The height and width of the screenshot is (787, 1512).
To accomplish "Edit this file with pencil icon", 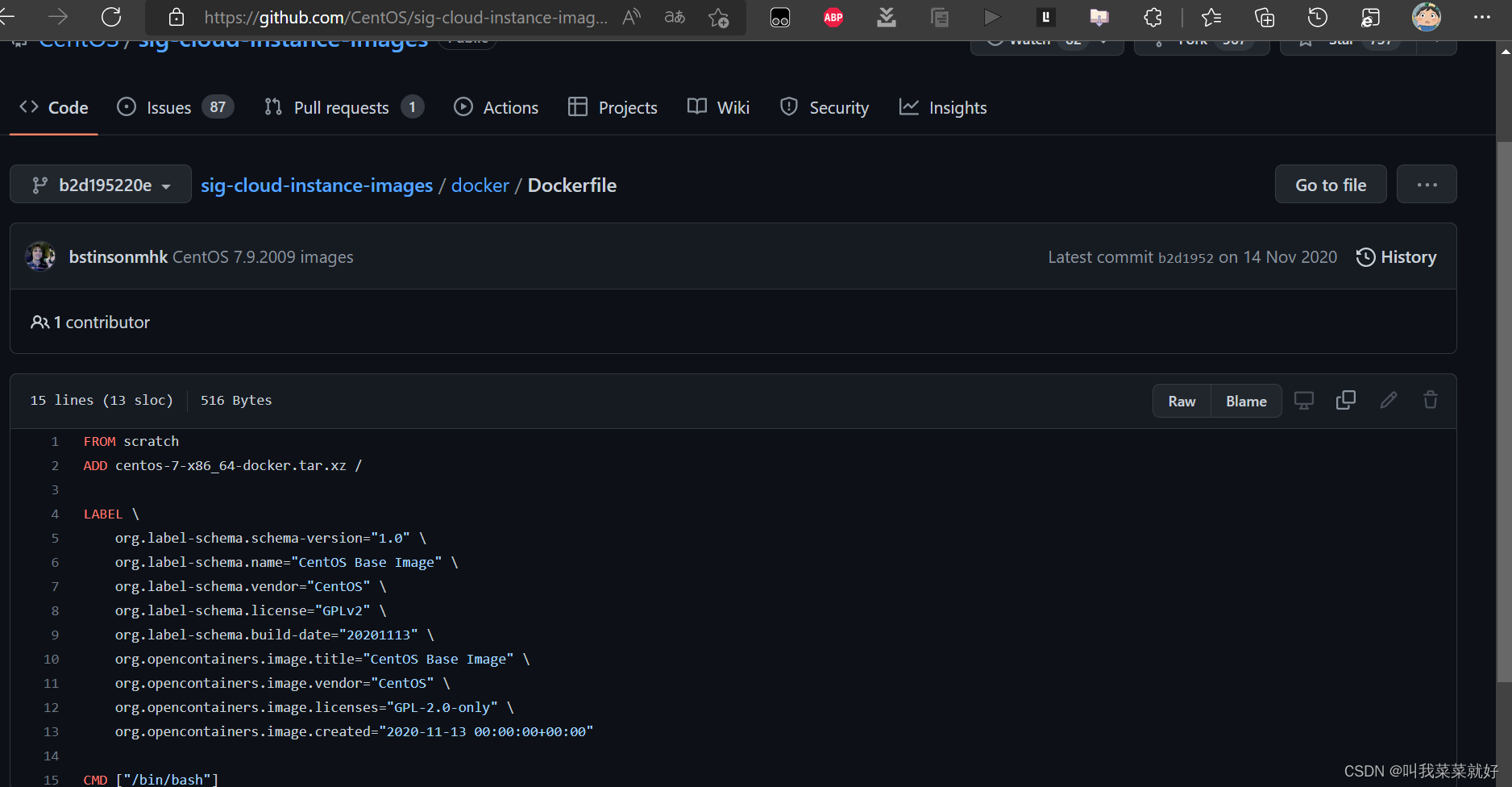I will [x=1389, y=400].
